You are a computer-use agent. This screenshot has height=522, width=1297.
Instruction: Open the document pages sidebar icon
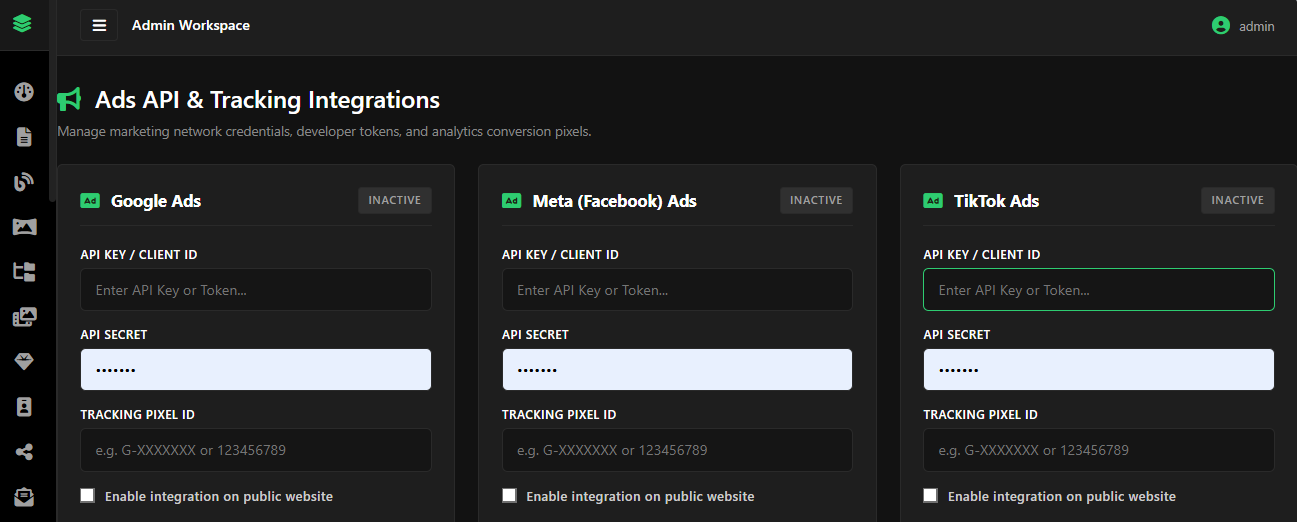24,137
